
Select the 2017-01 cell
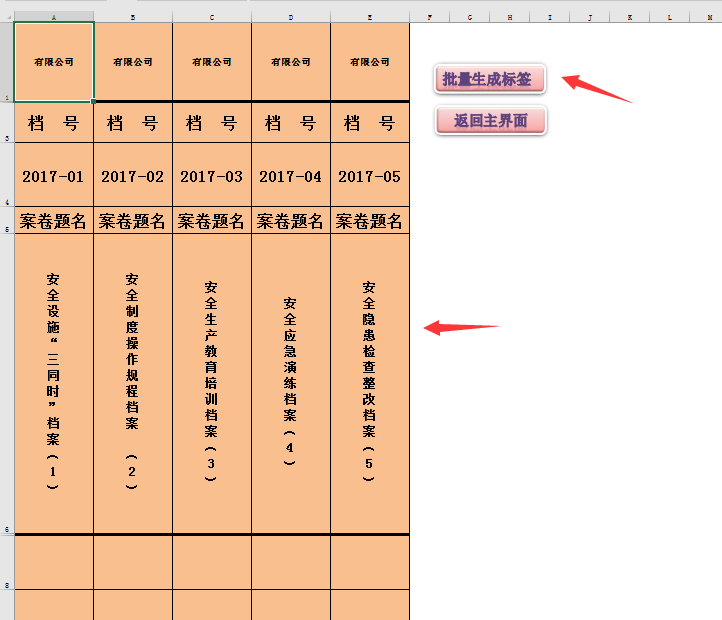click(x=54, y=175)
